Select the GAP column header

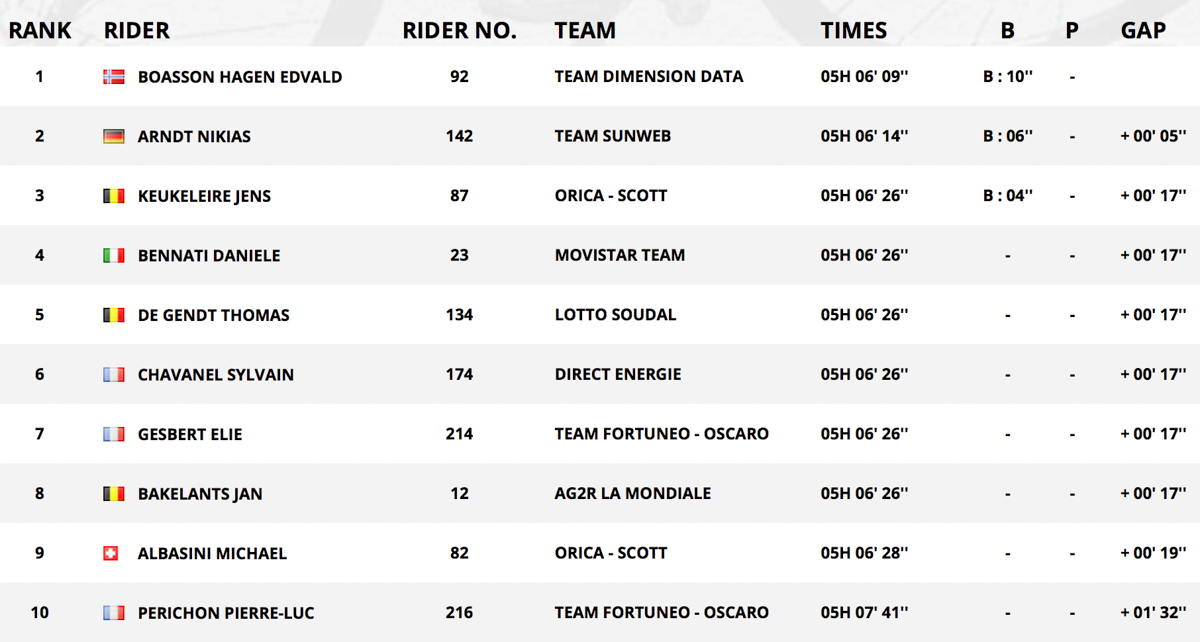[x=1143, y=30]
